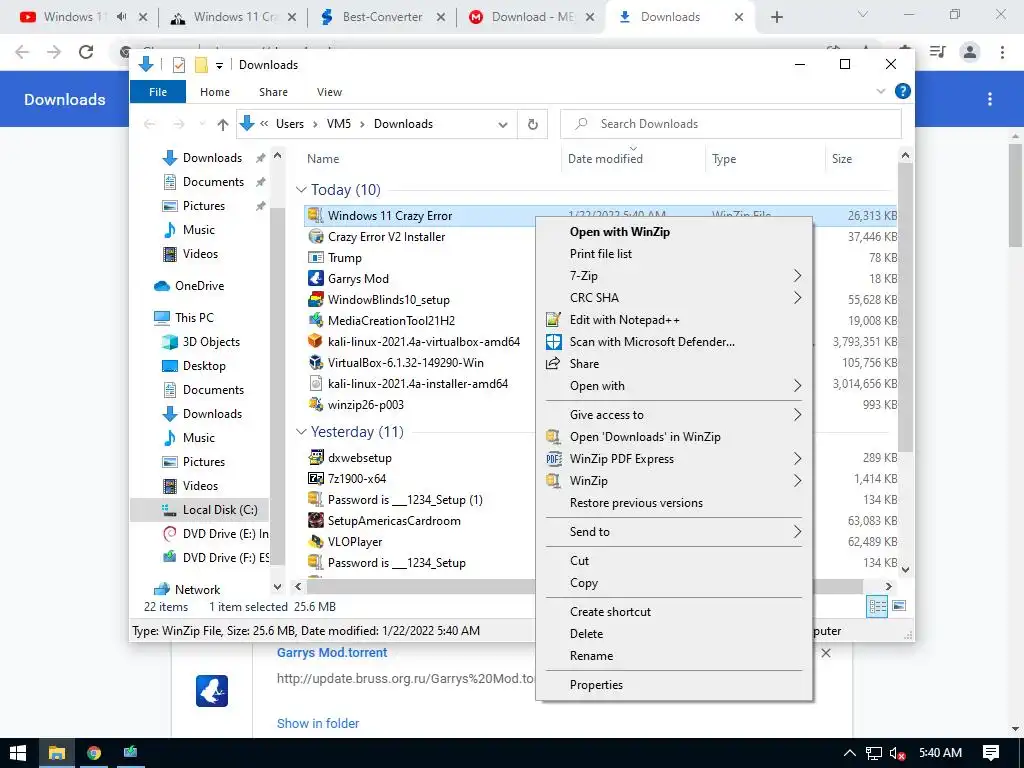Click the kali-linux virtualbox-amd64 file icon
This screenshot has height=768, width=1024.
click(x=315, y=341)
